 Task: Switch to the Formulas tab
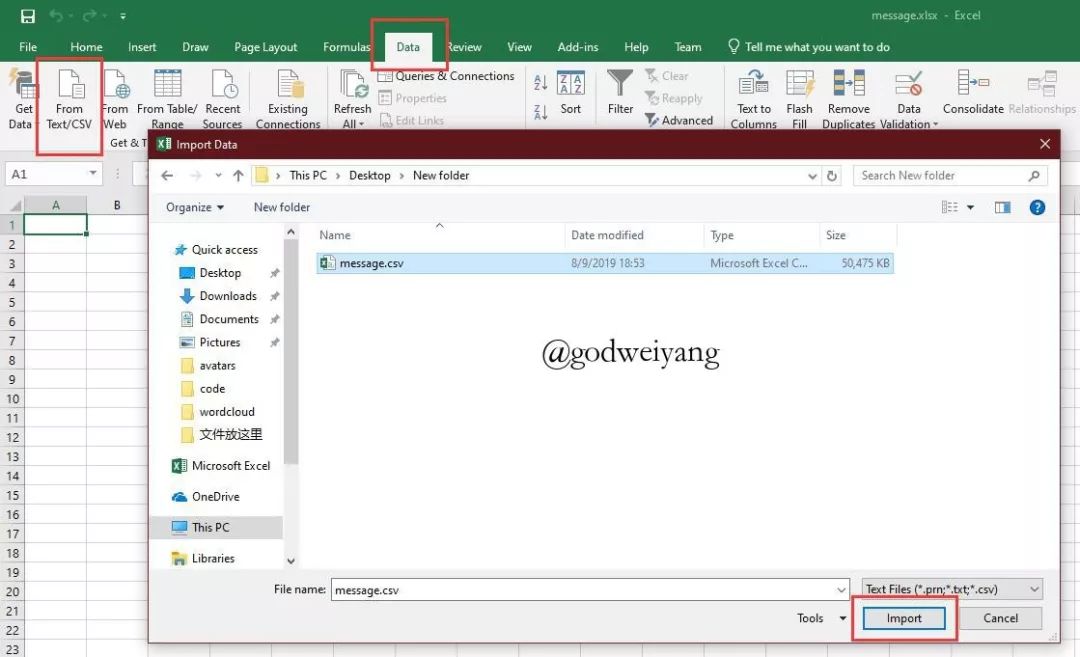(x=346, y=47)
